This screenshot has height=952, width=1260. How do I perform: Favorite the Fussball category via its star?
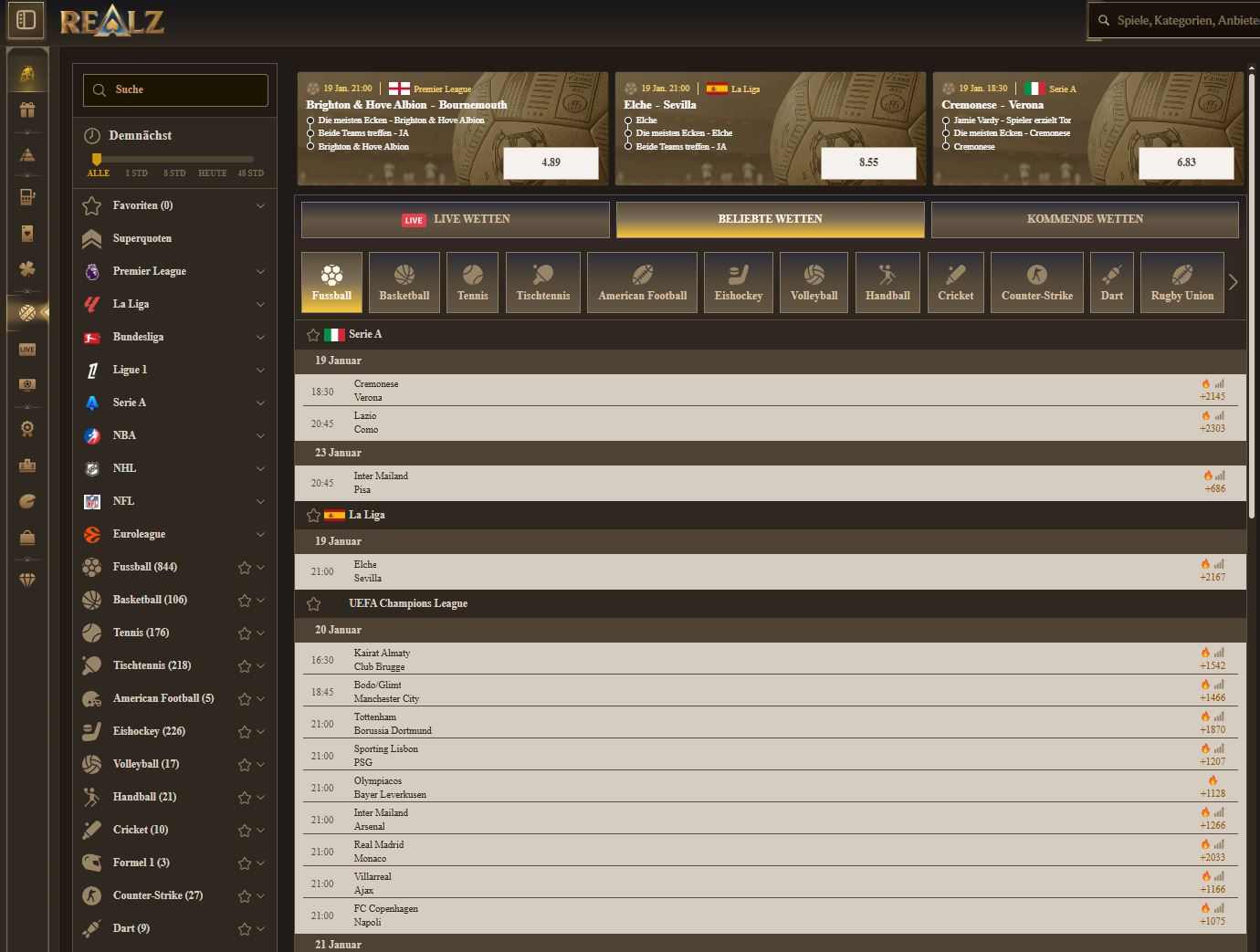click(x=244, y=567)
